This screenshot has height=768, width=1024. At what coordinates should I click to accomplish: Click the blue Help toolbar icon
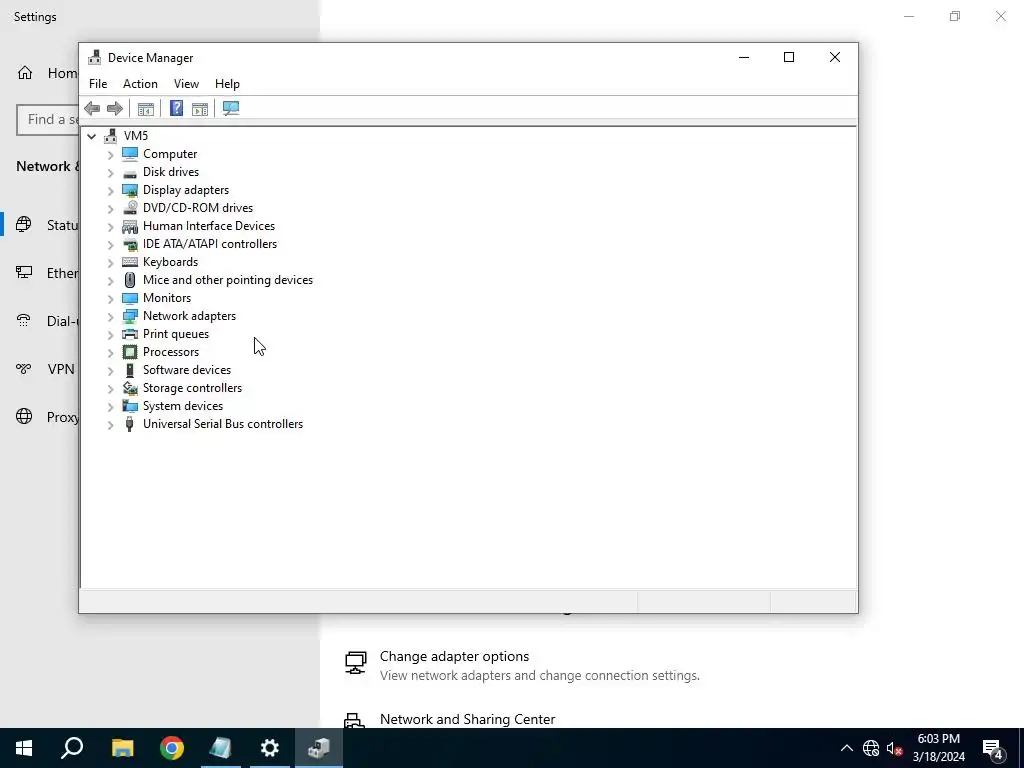(x=176, y=108)
